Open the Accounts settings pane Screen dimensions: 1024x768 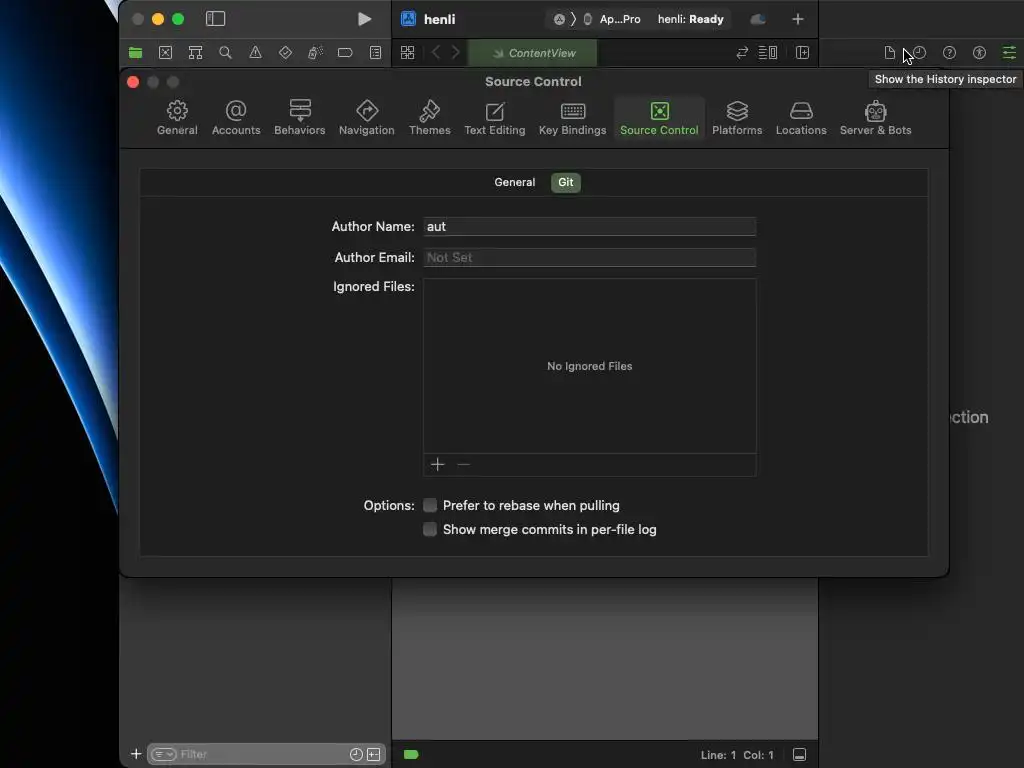pos(236,118)
